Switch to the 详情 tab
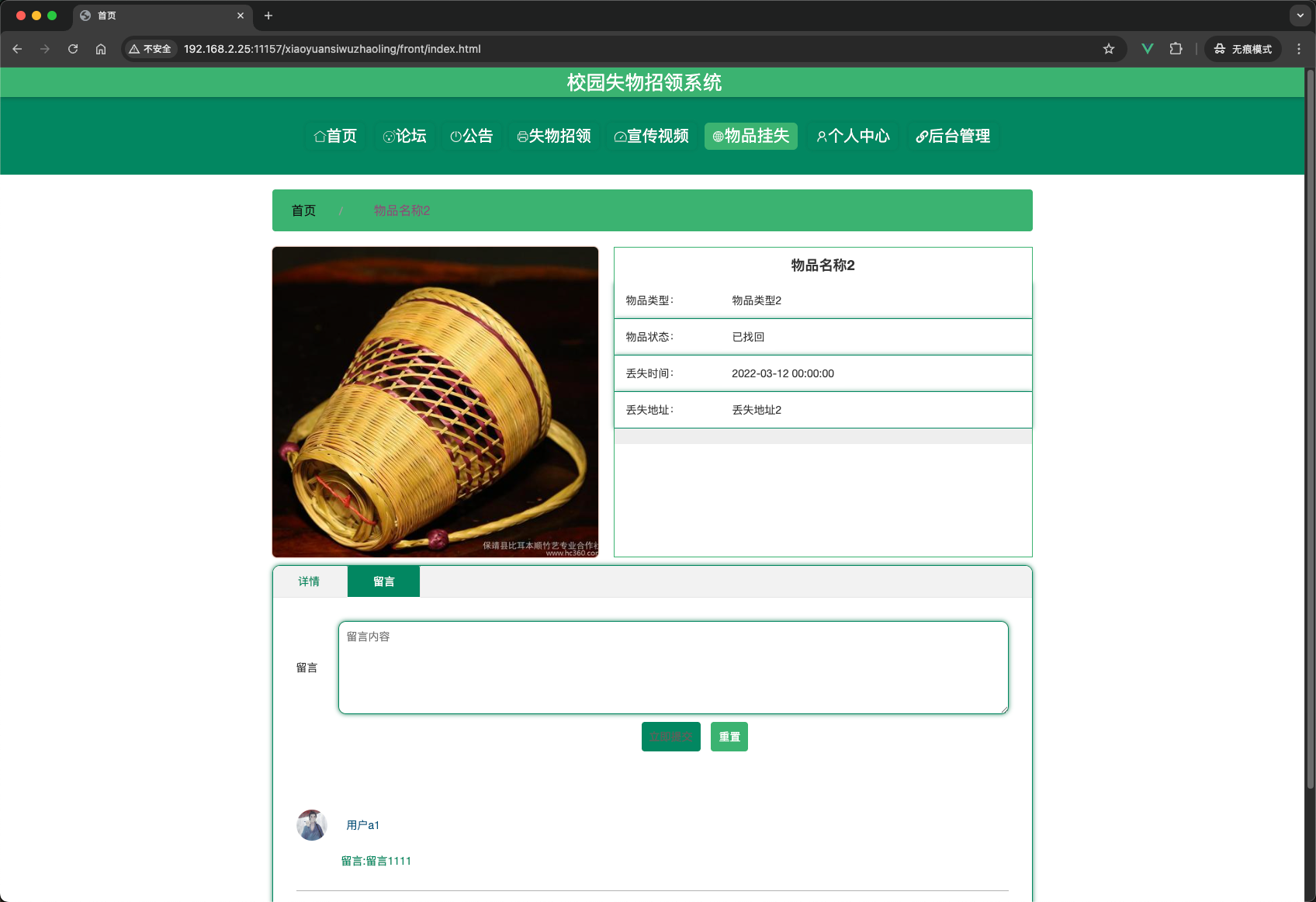Screen dimensions: 1316x902 pyautogui.click(x=309, y=581)
